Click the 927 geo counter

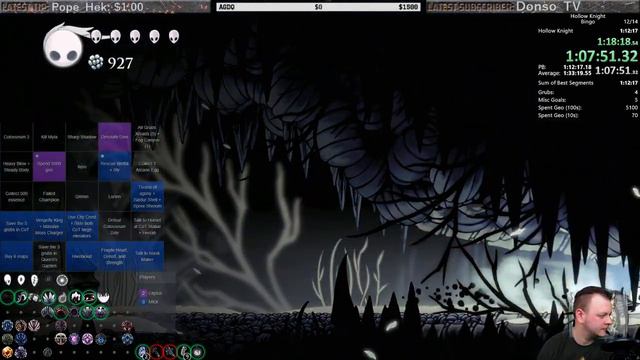tap(120, 63)
